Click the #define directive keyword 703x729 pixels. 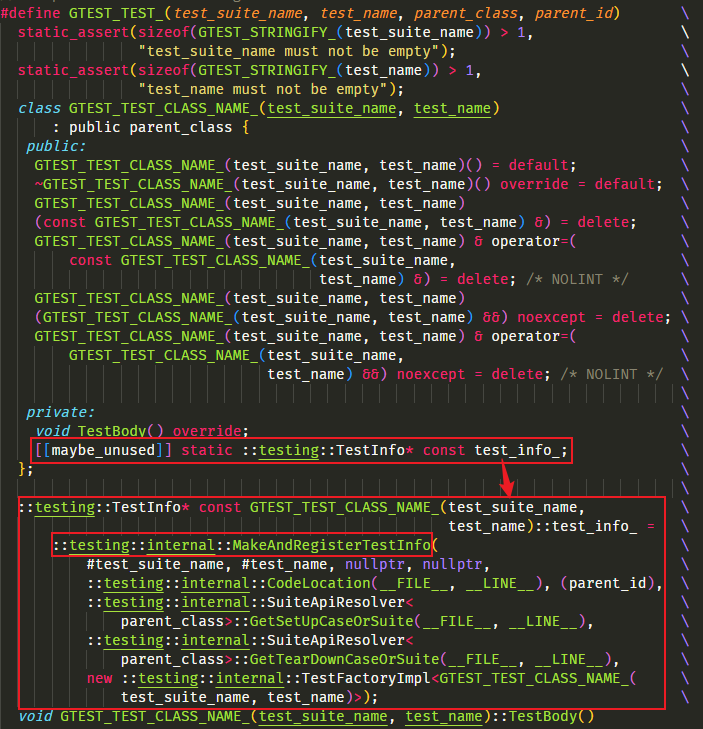31,13
